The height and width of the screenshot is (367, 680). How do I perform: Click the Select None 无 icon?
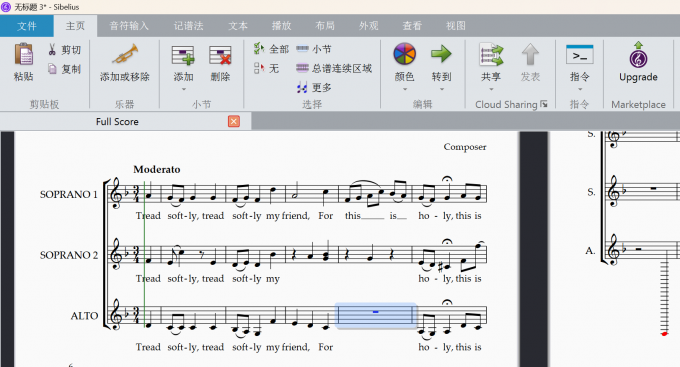259,68
